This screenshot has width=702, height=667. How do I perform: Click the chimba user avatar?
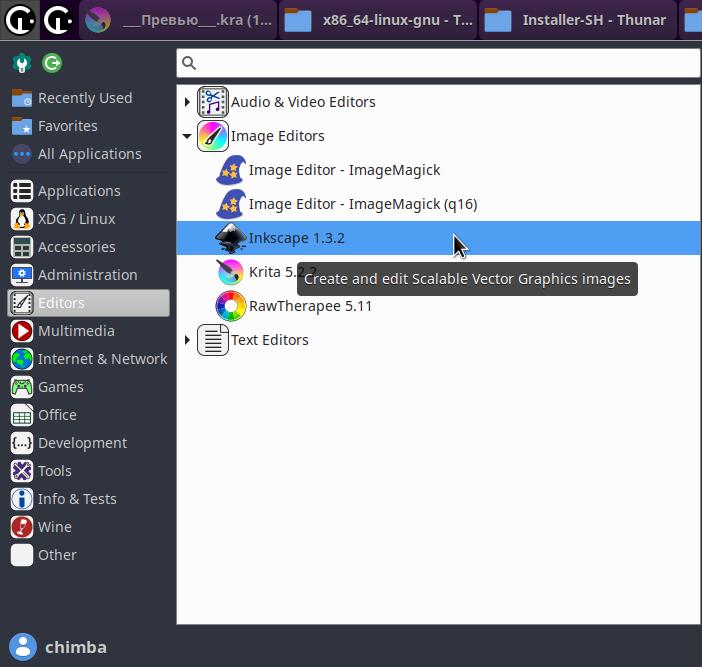coord(23,647)
